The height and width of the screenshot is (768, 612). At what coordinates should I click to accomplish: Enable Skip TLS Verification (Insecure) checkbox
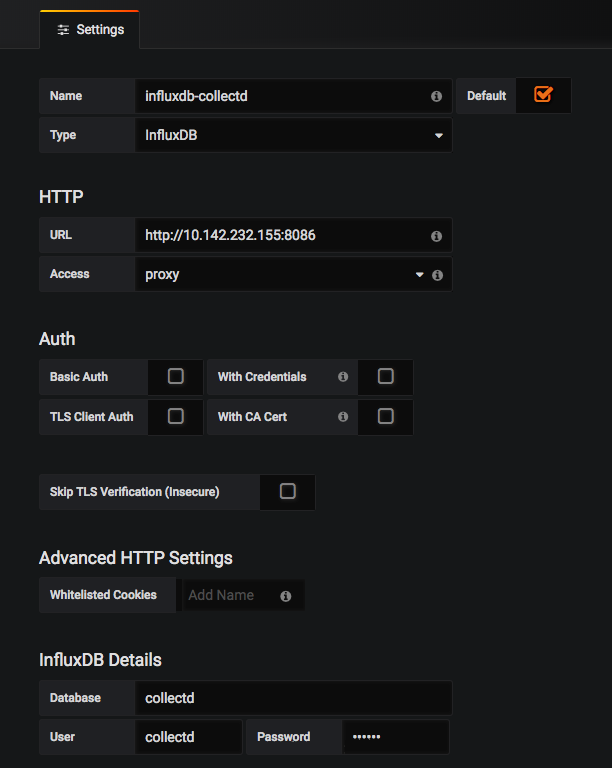coord(288,491)
